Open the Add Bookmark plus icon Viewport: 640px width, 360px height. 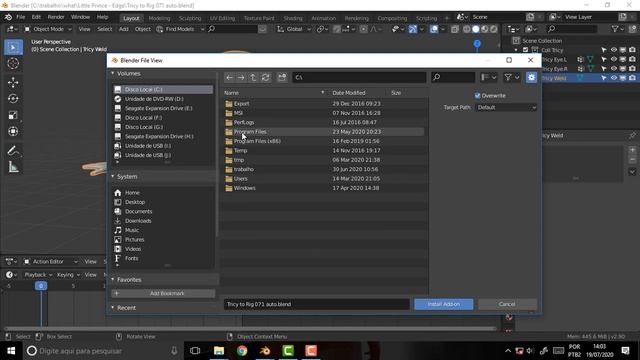click(116, 293)
